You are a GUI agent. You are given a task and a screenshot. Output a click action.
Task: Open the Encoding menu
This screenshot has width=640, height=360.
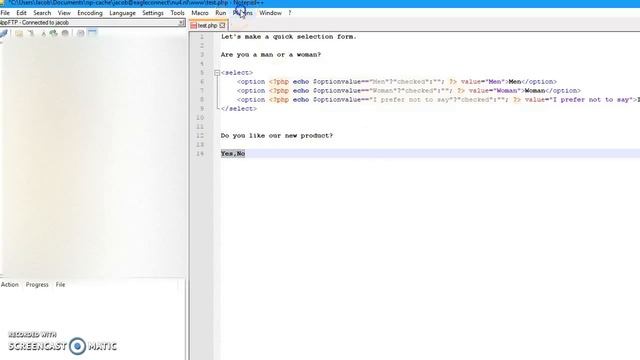pyautogui.click(x=90, y=13)
